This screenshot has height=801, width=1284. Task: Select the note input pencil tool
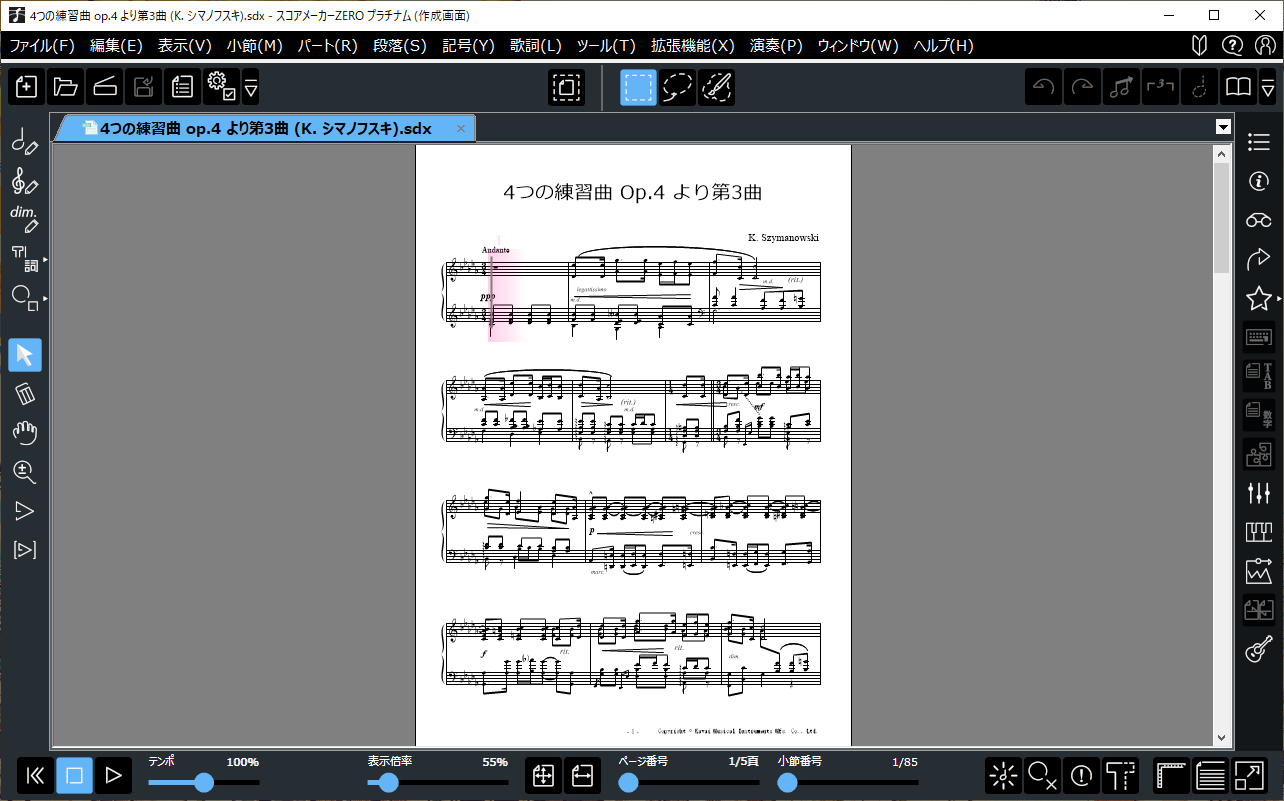(25, 143)
